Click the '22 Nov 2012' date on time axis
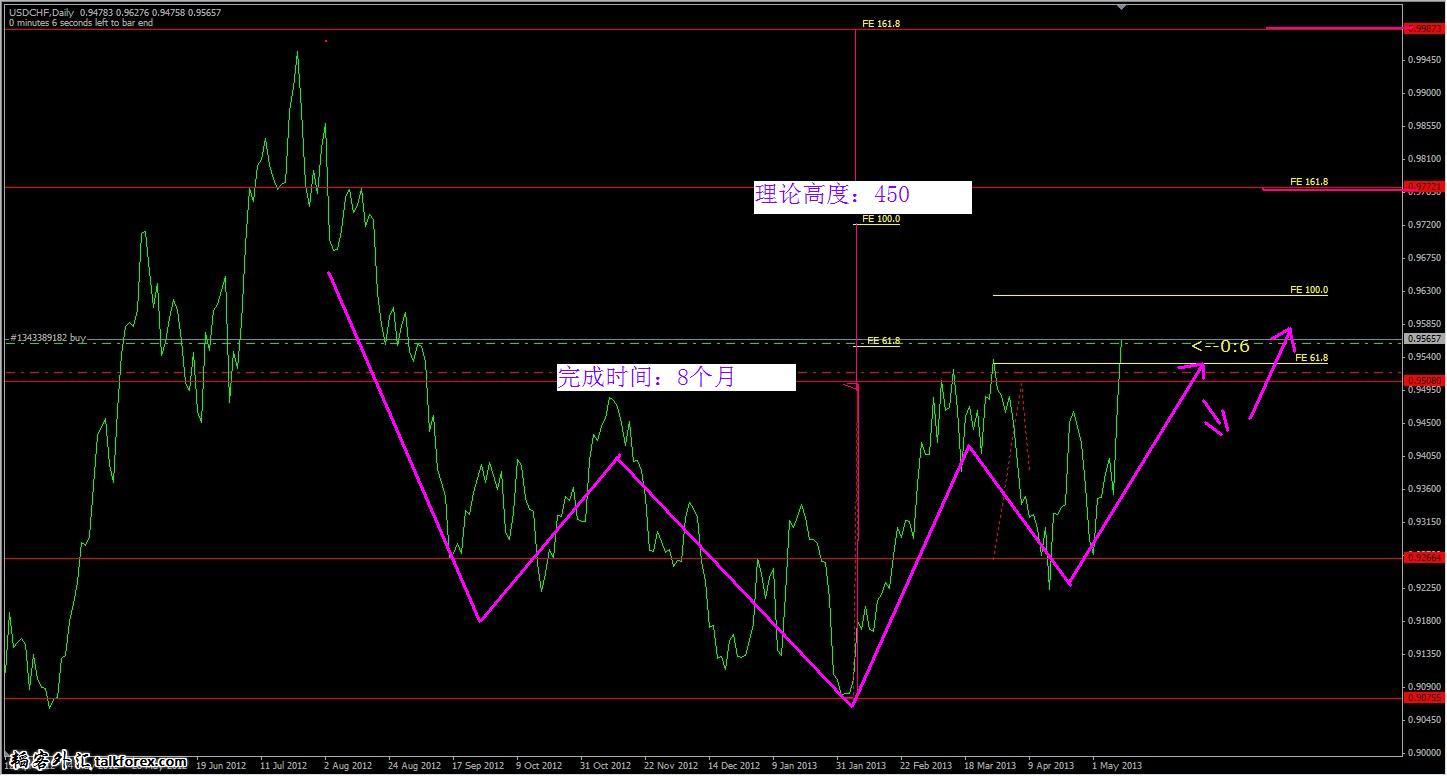This screenshot has width=1447, height=776. coord(671,766)
